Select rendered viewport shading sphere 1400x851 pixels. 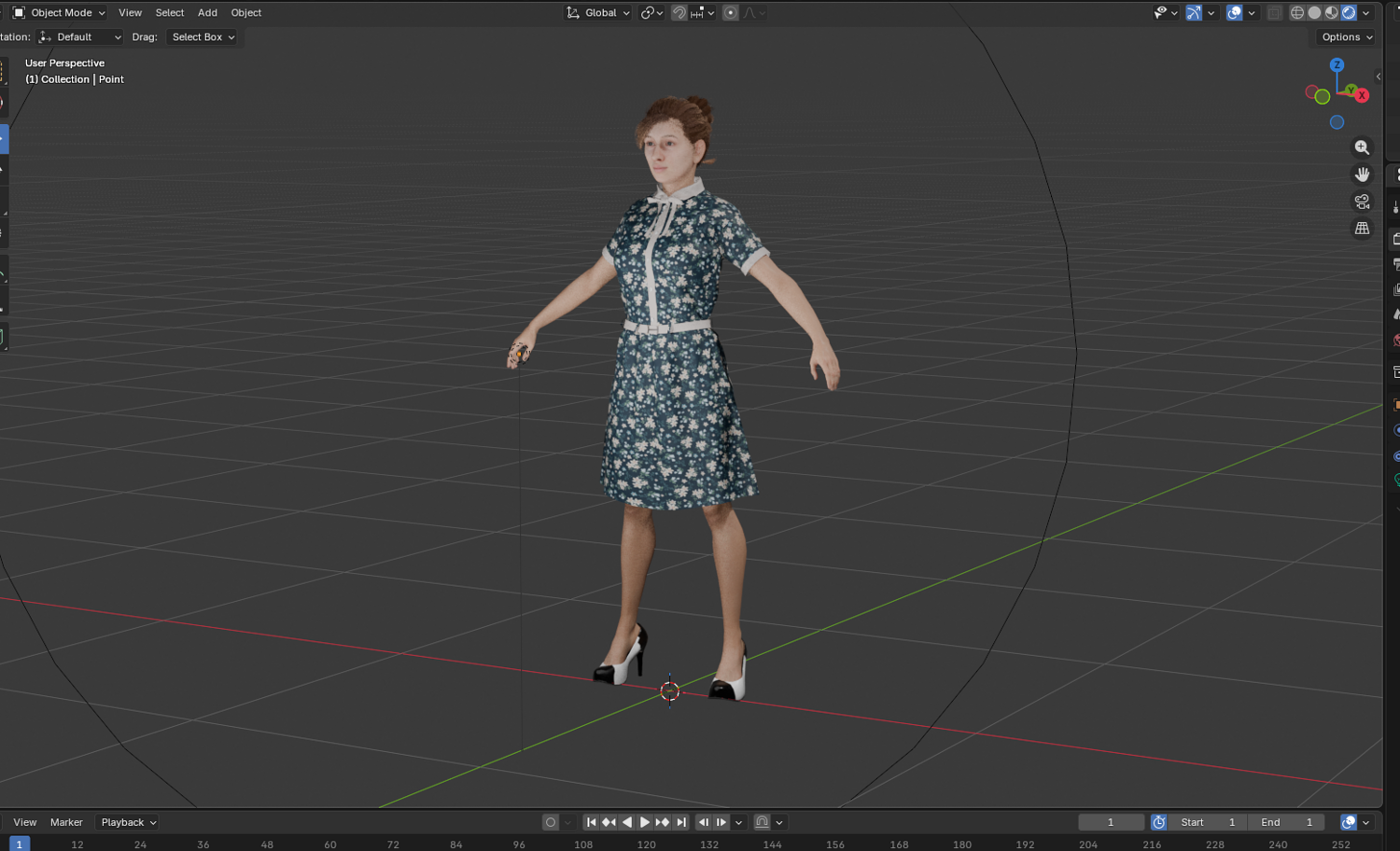[1349, 13]
